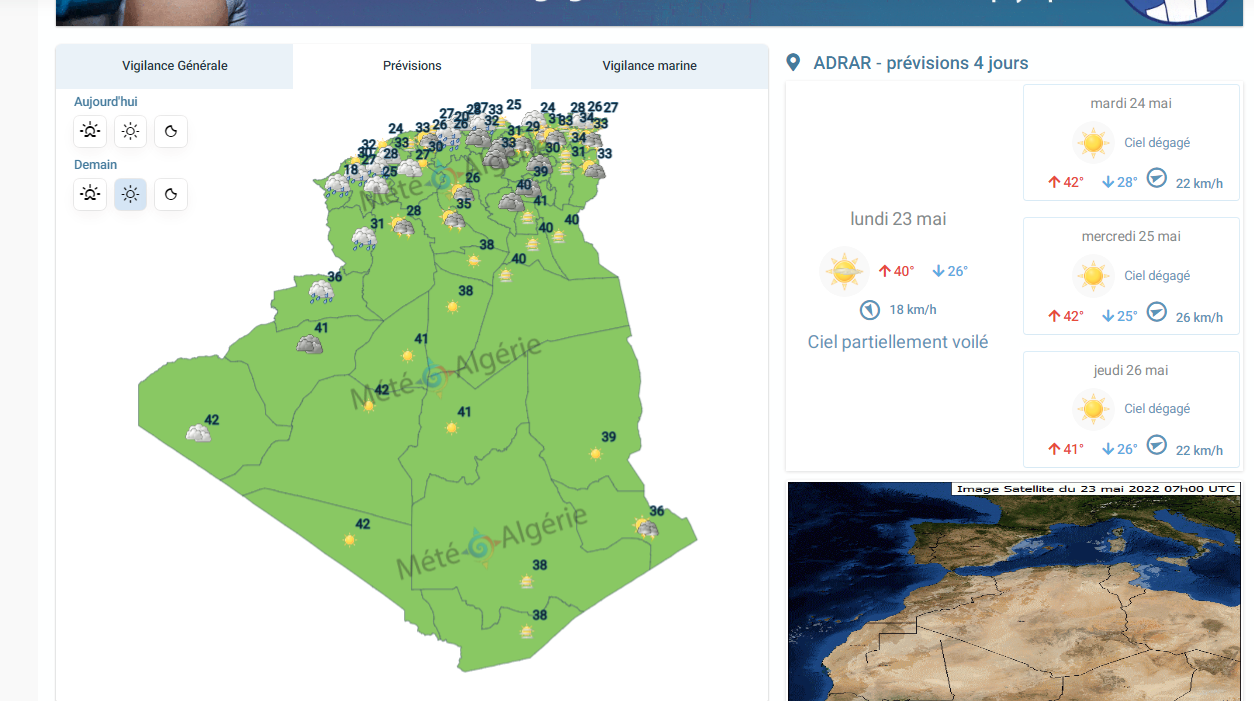This screenshot has width=1254, height=701.
Task: Click the wind direction icon for lundi 23 mai
Action: point(870,310)
